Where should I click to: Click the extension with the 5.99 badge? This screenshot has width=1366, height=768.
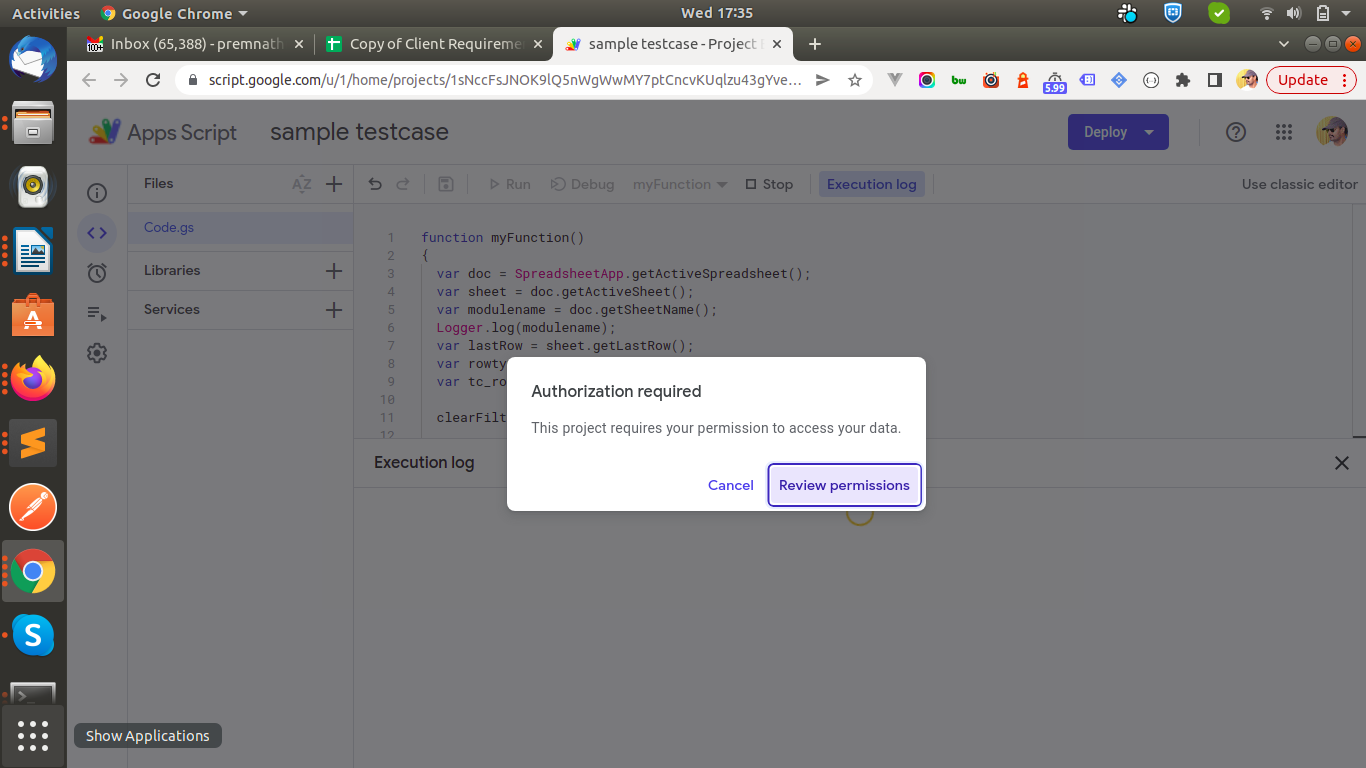(1055, 82)
